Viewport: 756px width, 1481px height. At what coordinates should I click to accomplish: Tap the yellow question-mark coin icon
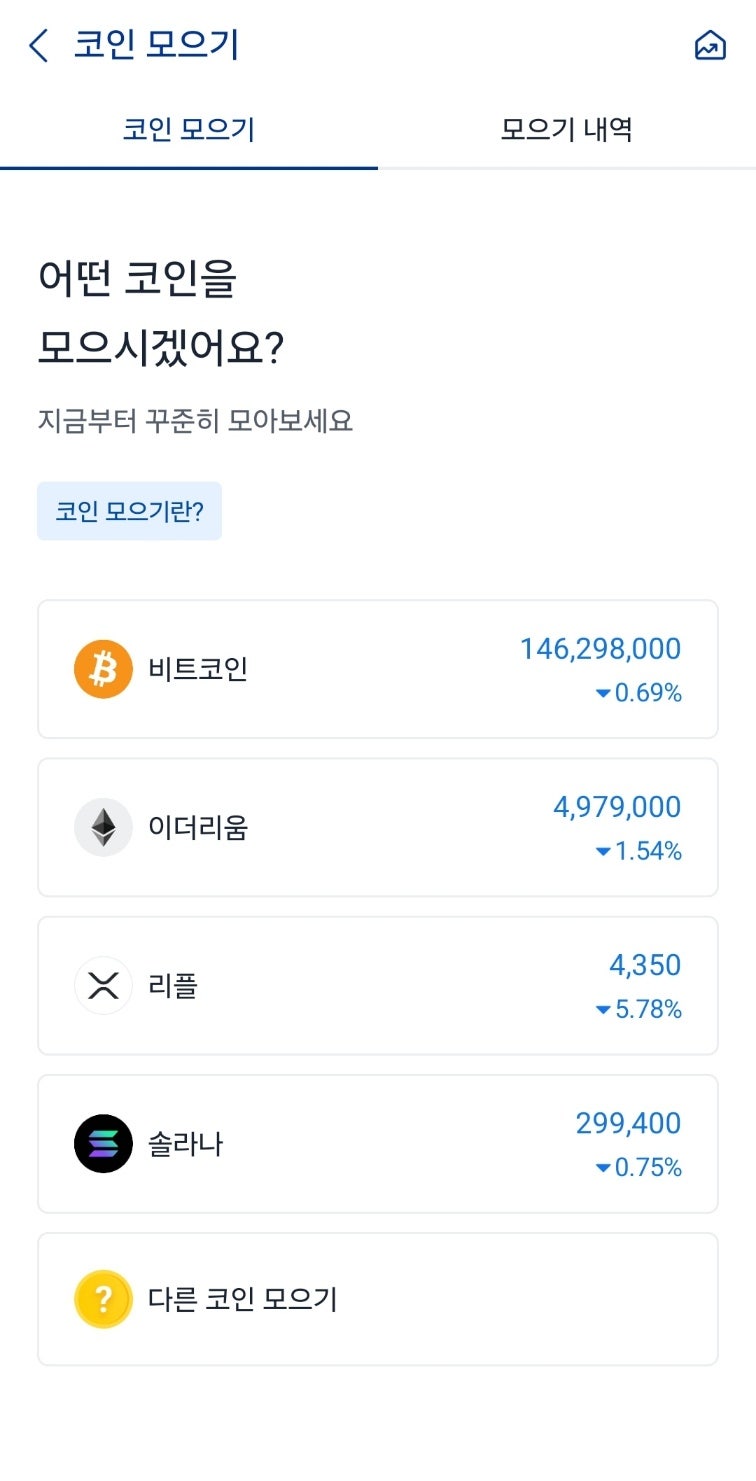(102, 1298)
